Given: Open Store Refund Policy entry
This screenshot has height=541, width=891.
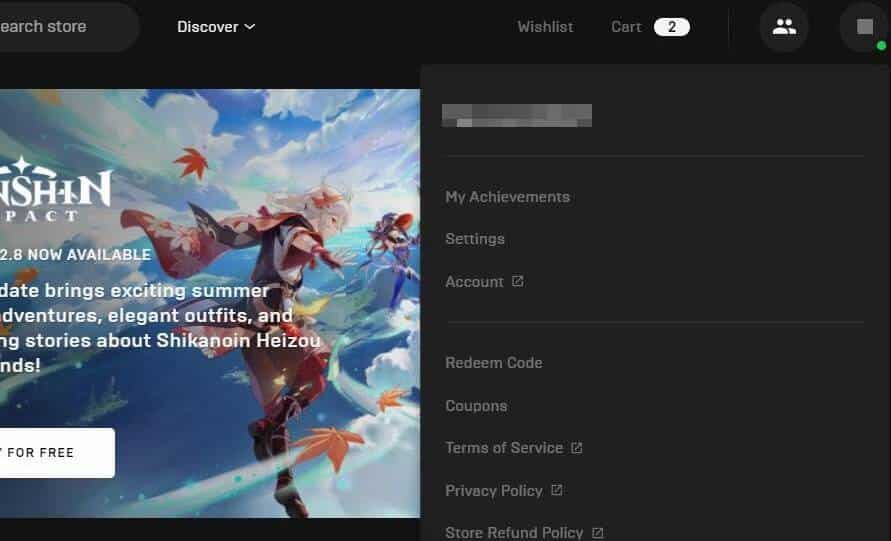Looking at the screenshot, I should point(514,532).
